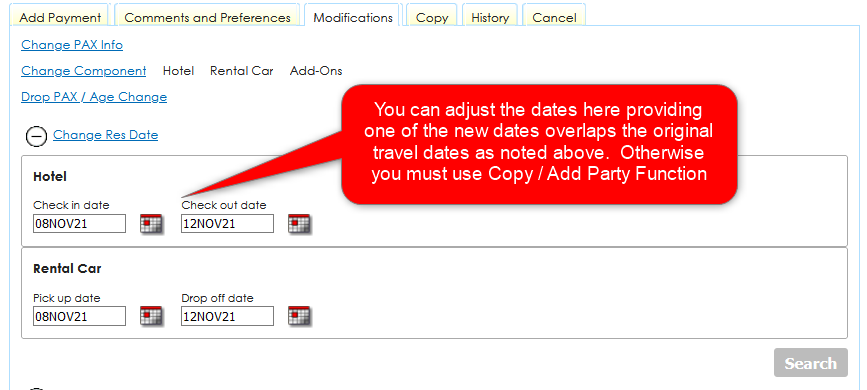Open calendar picker for Rental Car drop off date

pos(299,316)
